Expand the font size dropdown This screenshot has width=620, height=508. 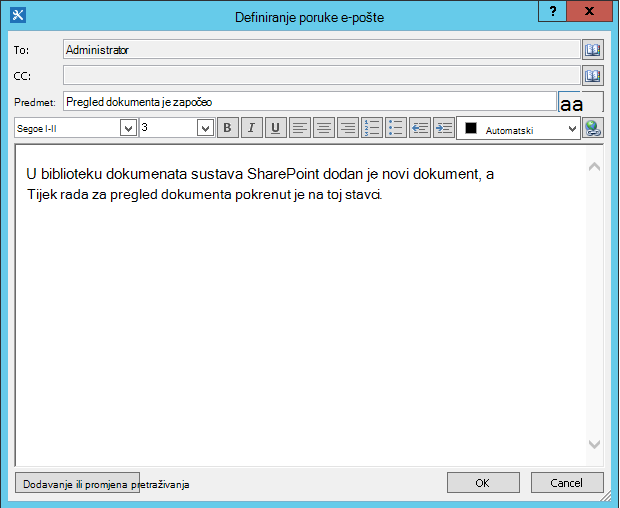pos(205,128)
